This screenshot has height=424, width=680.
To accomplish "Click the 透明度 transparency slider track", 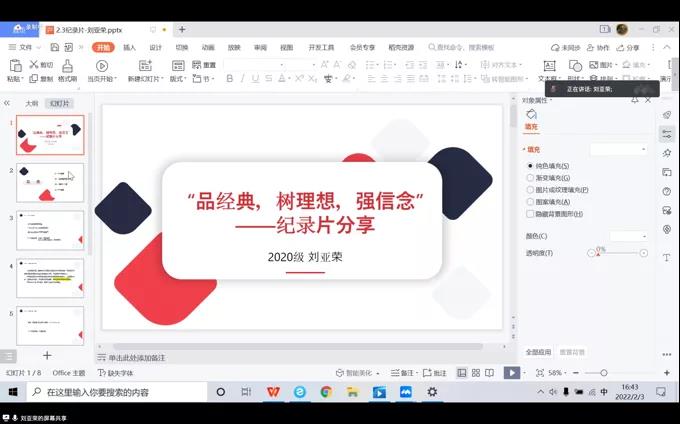I will tap(617, 254).
